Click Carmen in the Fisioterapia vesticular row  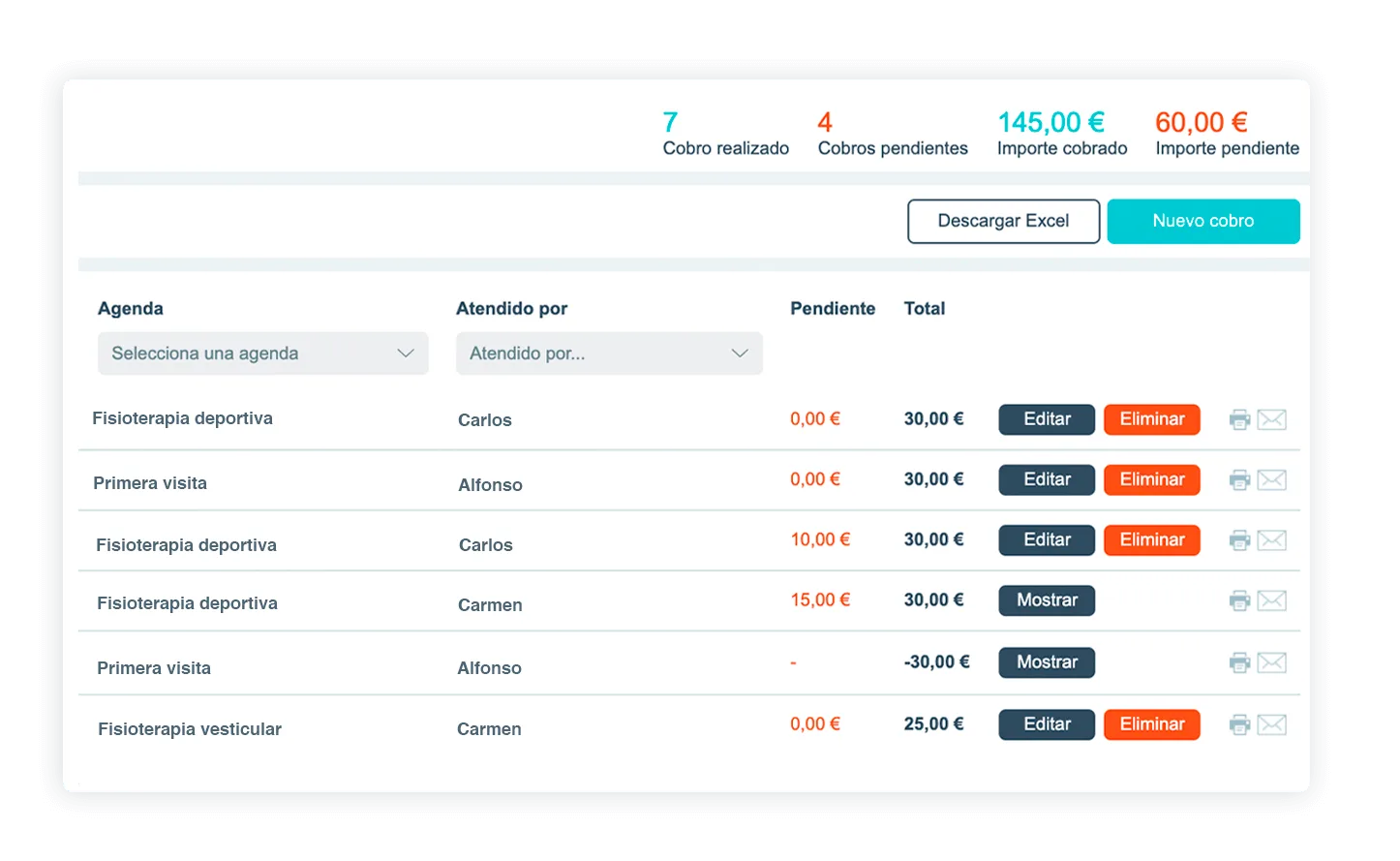pos(489,729)
